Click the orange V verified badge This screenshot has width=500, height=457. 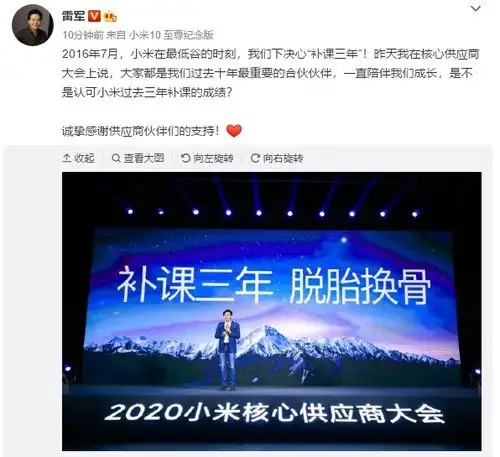coord(94,16)
